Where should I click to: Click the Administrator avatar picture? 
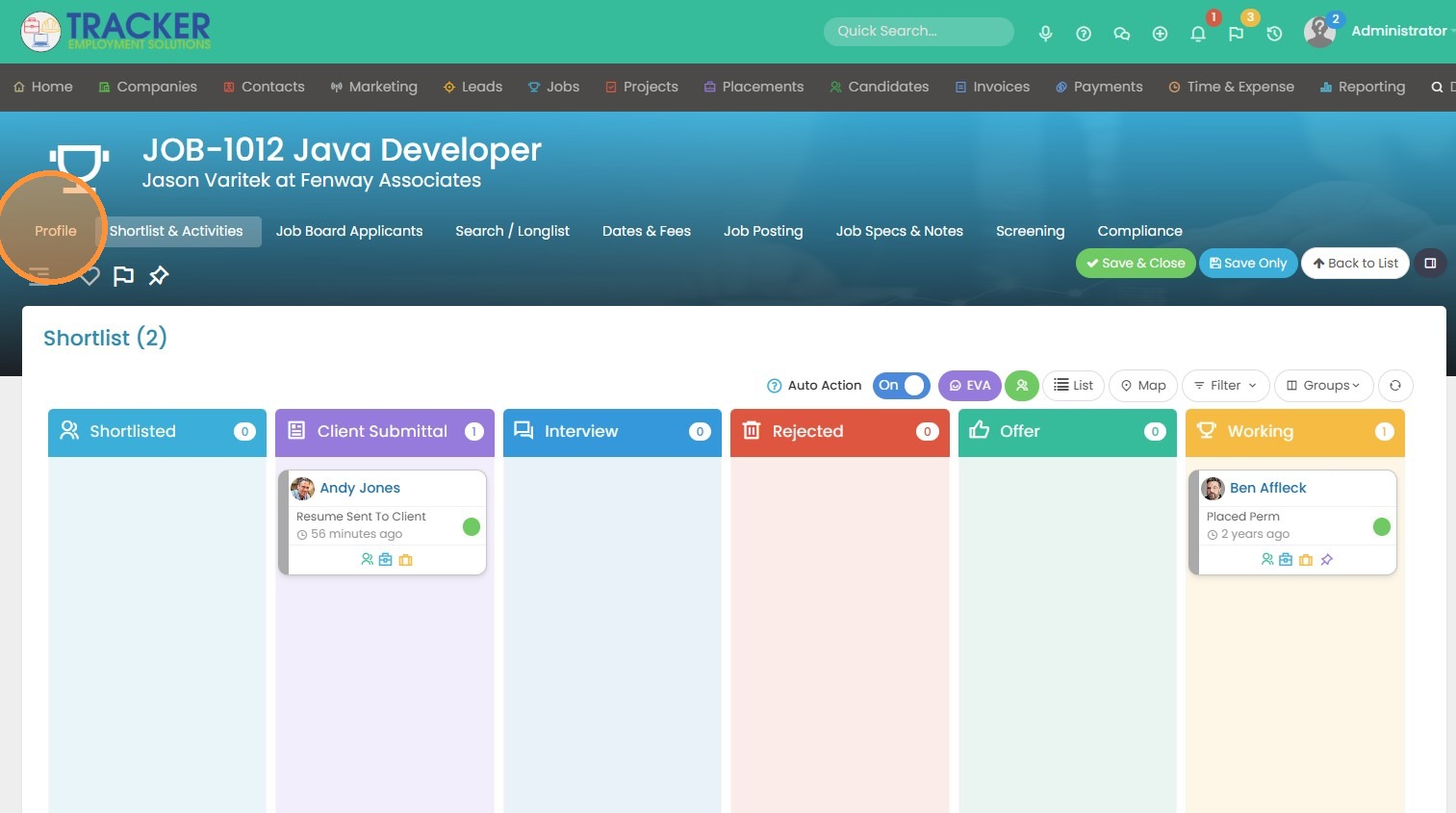click(1319, 32)
